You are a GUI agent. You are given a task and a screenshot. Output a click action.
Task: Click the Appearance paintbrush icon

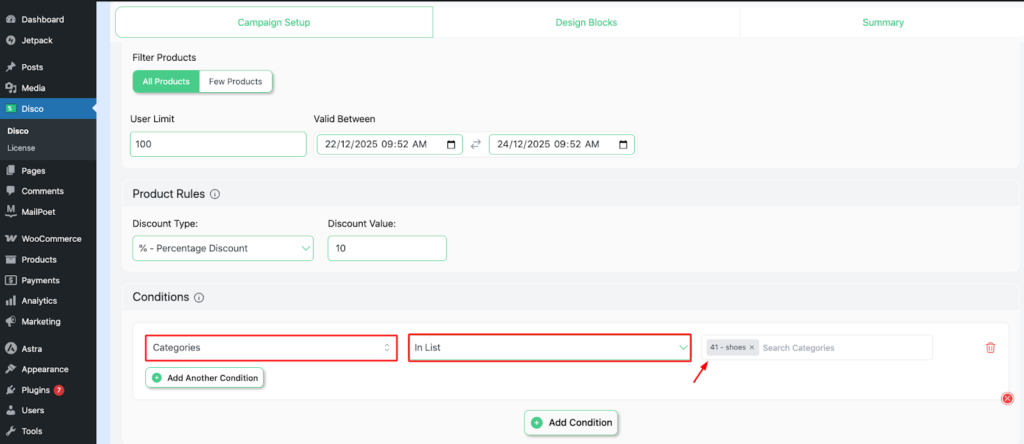[10, 369]
